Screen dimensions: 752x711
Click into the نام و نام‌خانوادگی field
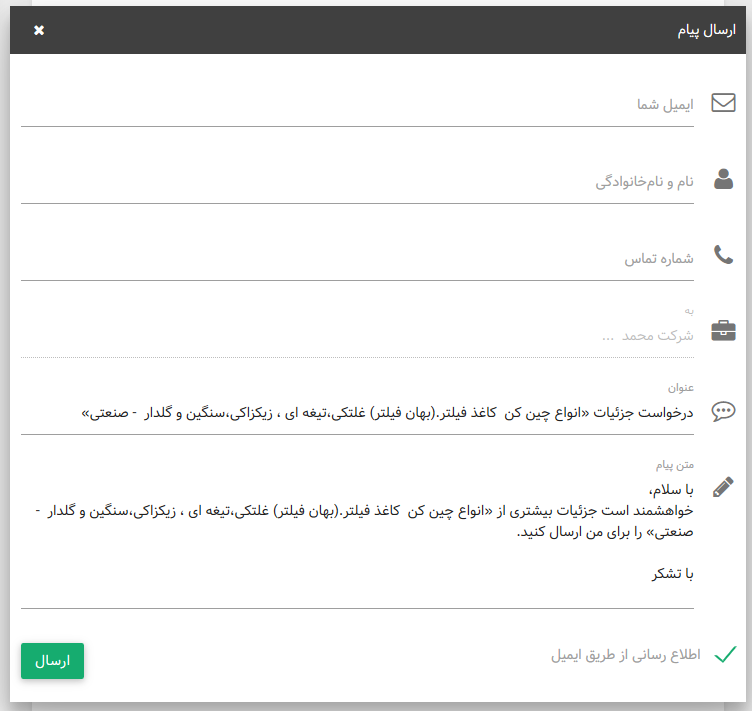357,182
